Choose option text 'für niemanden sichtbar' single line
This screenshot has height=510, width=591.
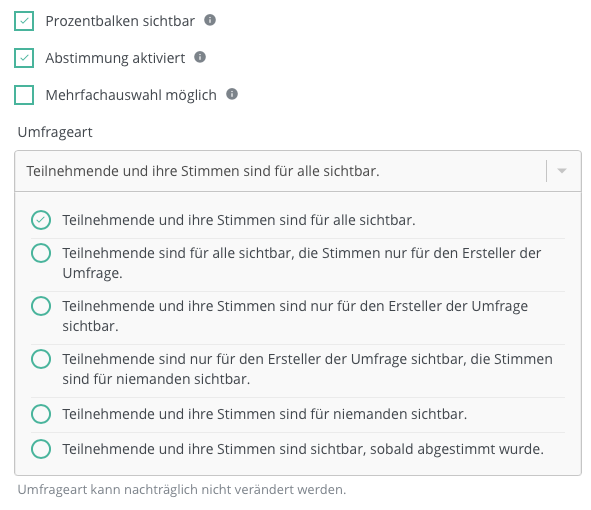coord(265,414)
